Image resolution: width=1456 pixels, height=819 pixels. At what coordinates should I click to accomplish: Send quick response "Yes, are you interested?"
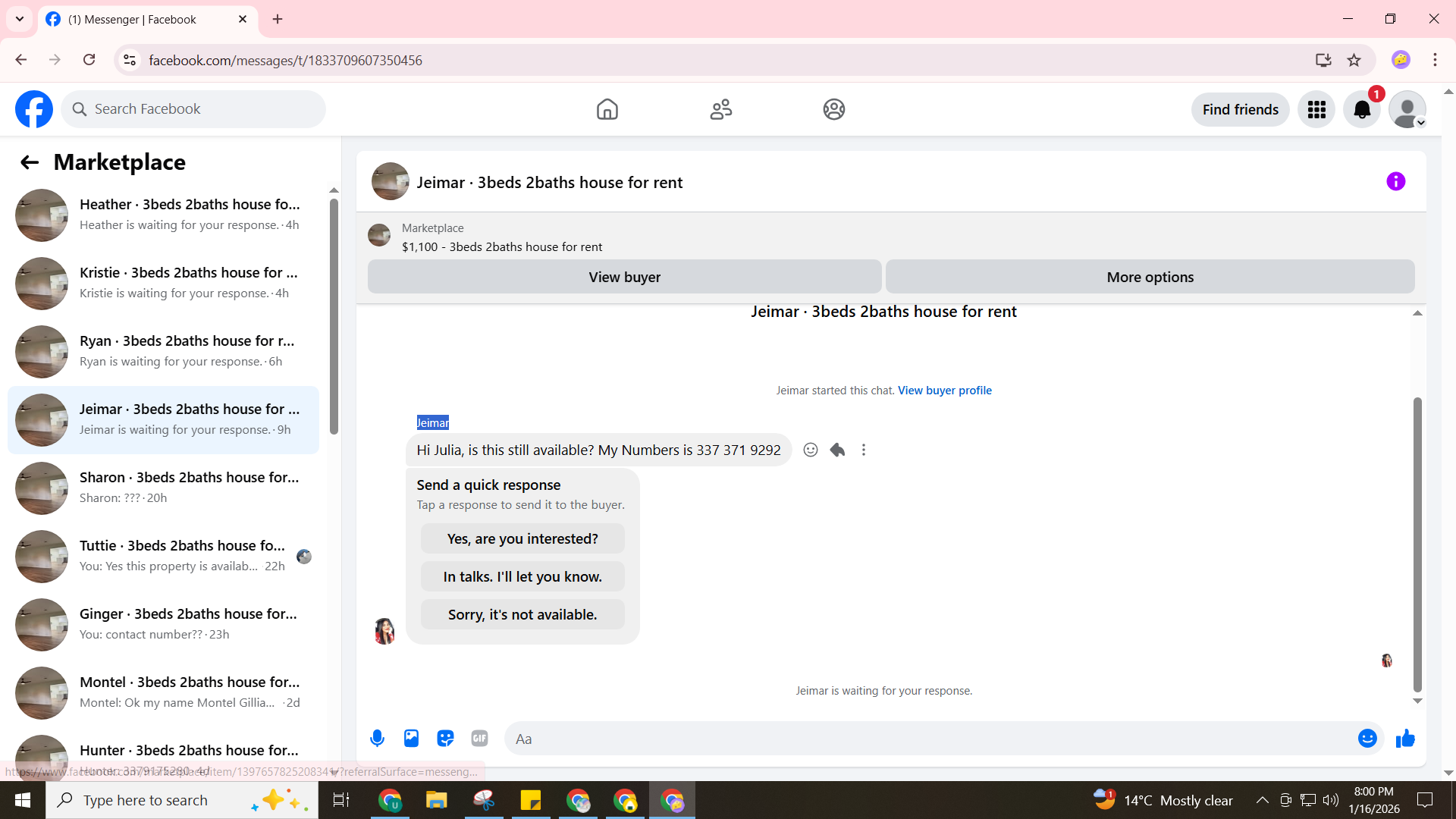point(522,539)
